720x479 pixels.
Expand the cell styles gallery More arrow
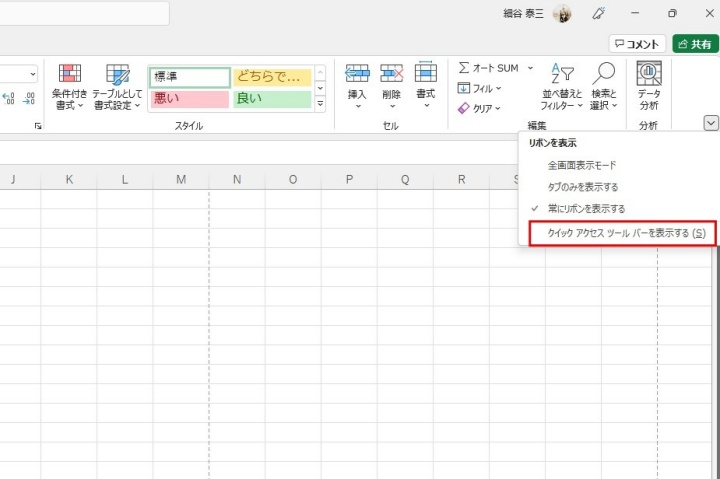pos(320,104)
